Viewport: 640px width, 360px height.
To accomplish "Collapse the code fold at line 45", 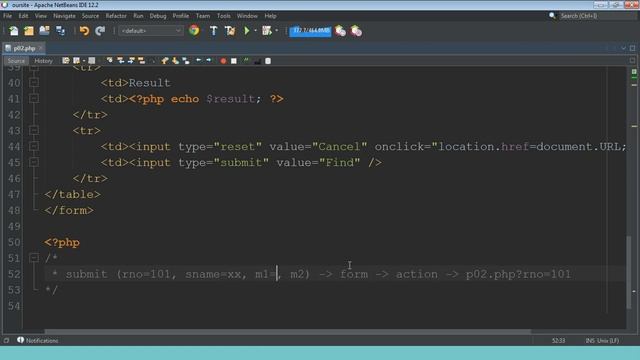I will click(x=34, y=162).
